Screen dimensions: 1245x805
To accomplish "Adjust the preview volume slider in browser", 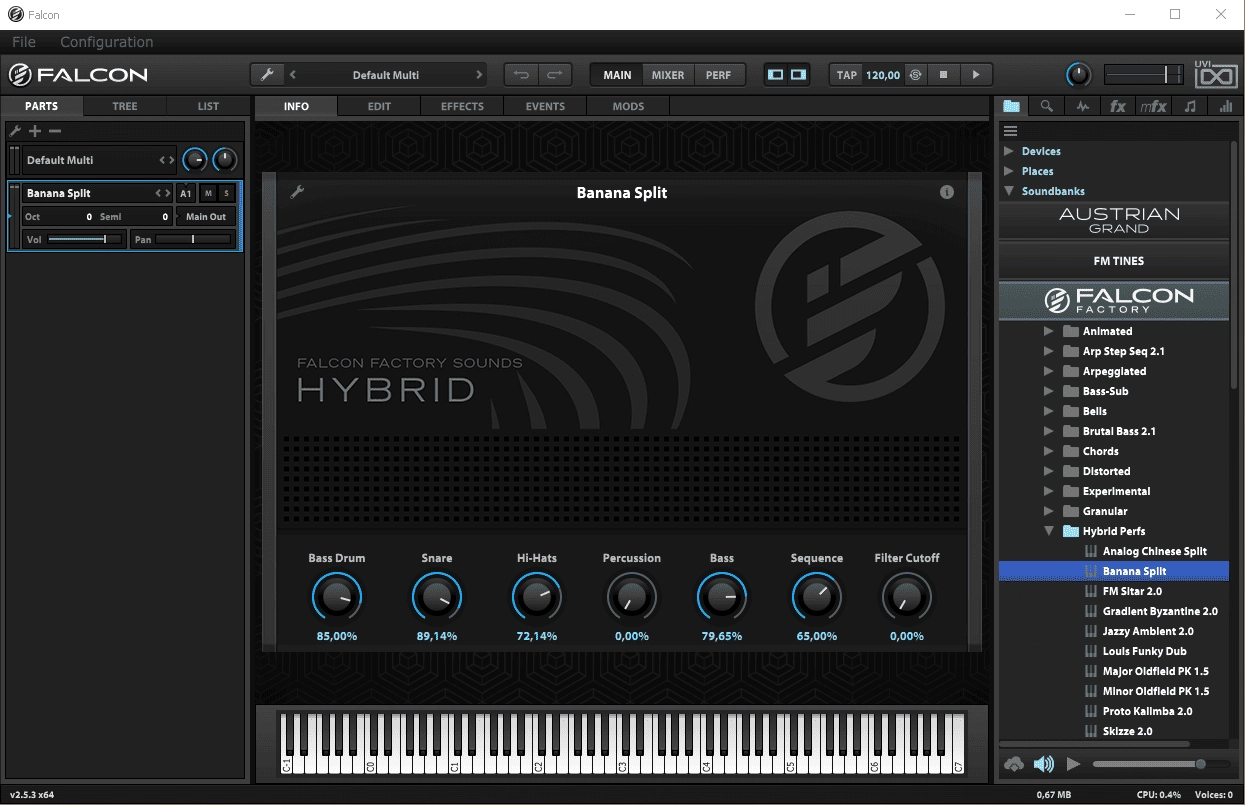I will (x=1161, y=764).
